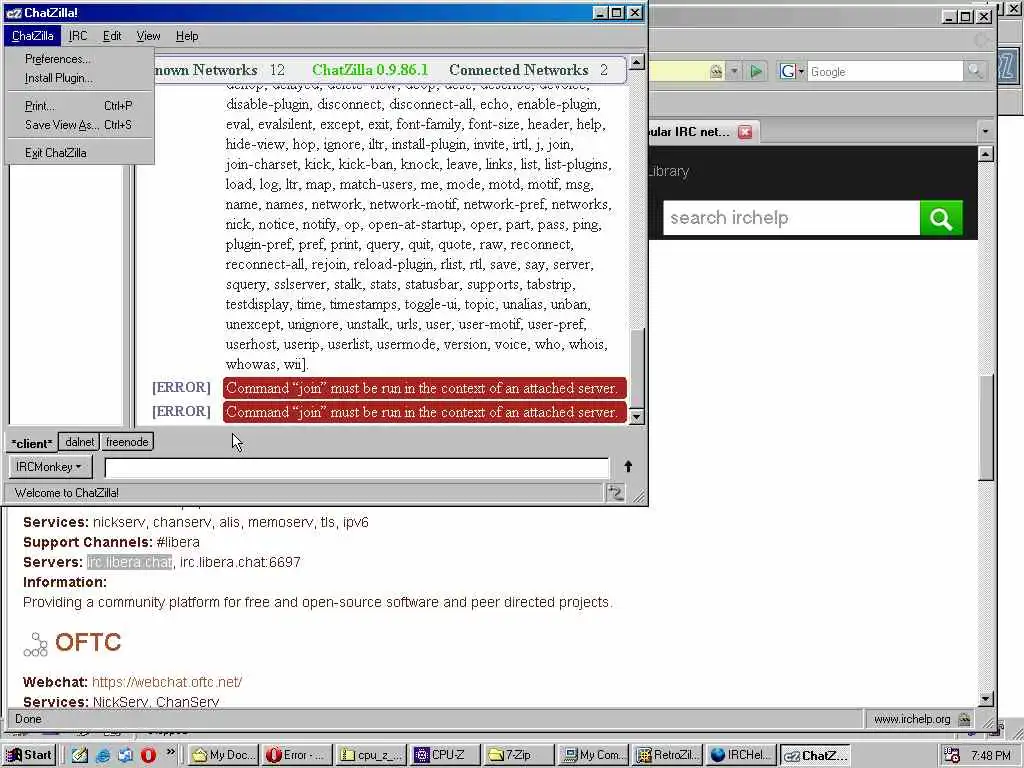The height and width of the screenshot is (768, 1024).
Task: Click the browser search magnifier icon
Action: coord(975,71)
